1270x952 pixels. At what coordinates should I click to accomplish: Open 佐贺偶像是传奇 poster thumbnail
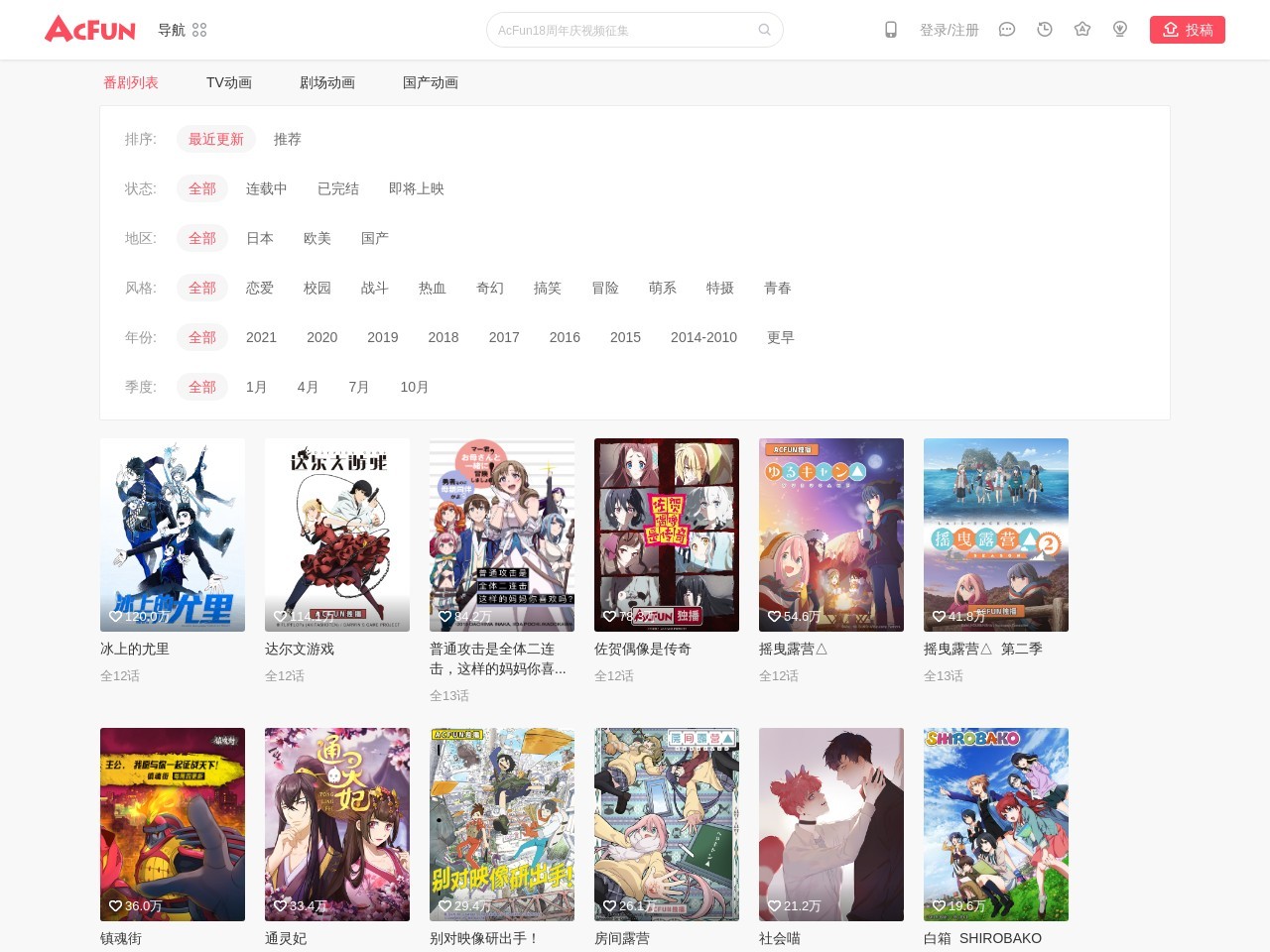click(667, 535)
